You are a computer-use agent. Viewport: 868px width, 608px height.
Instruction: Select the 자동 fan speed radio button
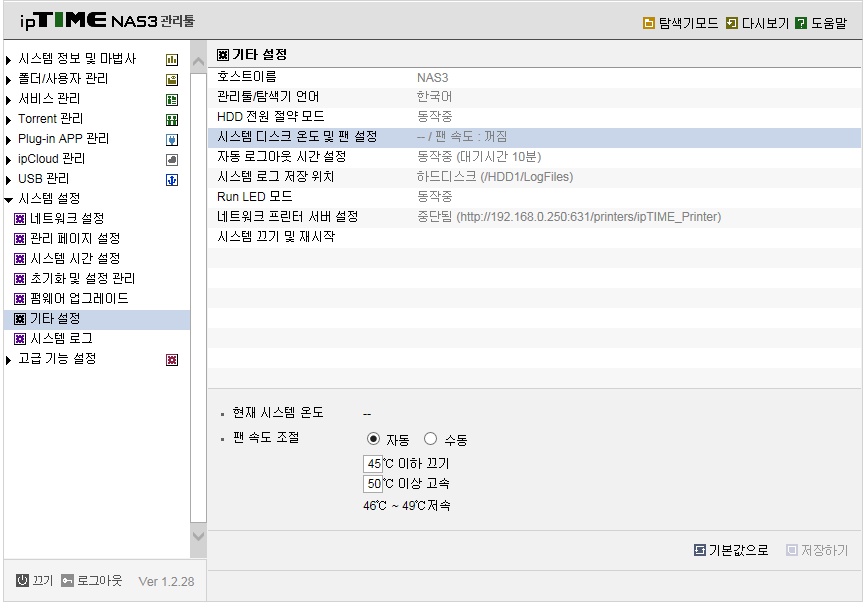pos(373,439)
